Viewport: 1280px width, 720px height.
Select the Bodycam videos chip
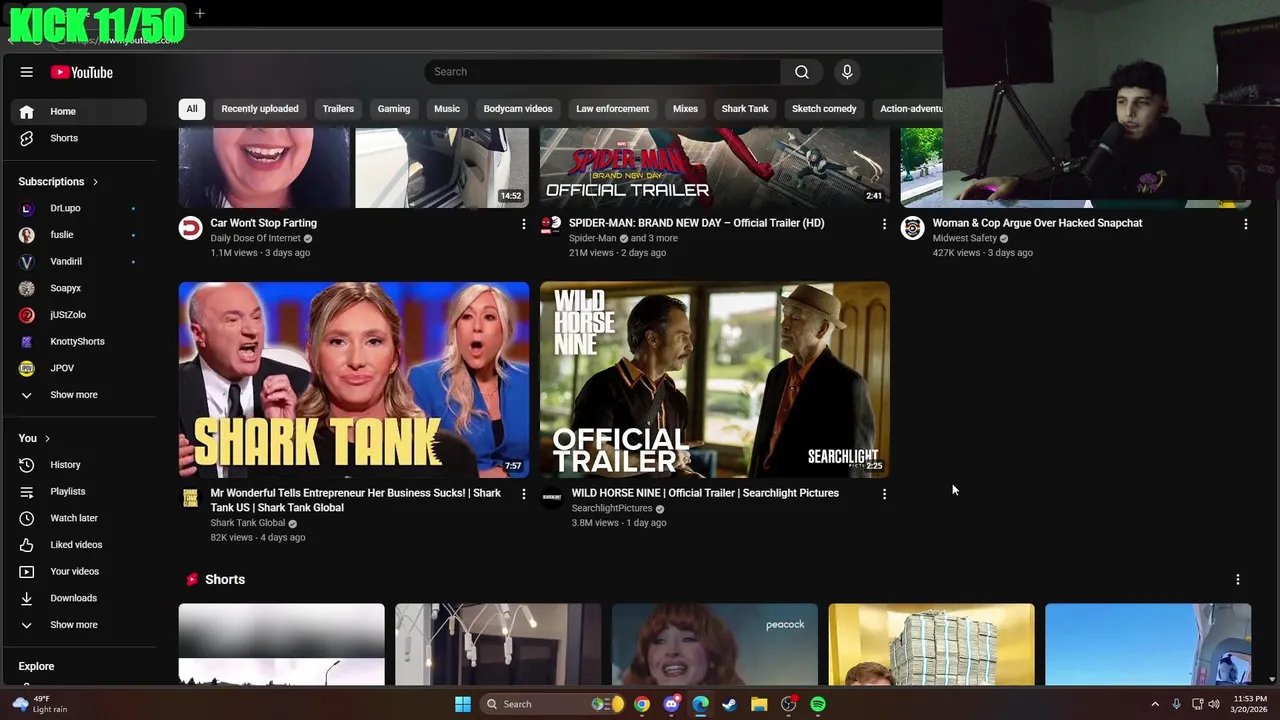(518, 109)
